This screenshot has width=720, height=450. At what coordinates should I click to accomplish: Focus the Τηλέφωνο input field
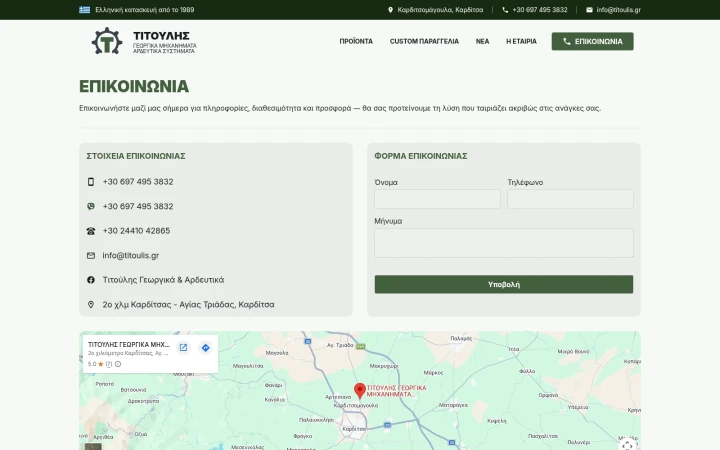click(570, 199)
